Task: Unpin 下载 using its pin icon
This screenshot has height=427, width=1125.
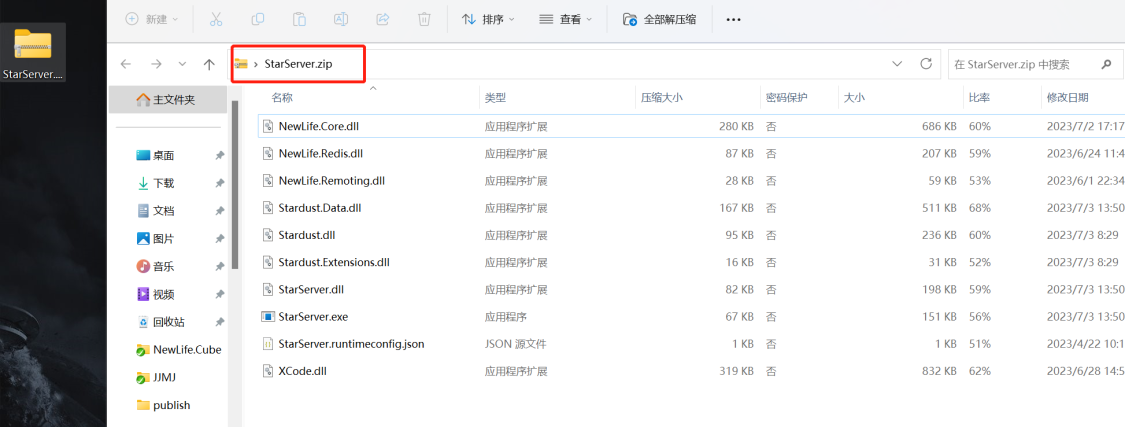Action: 220,183
